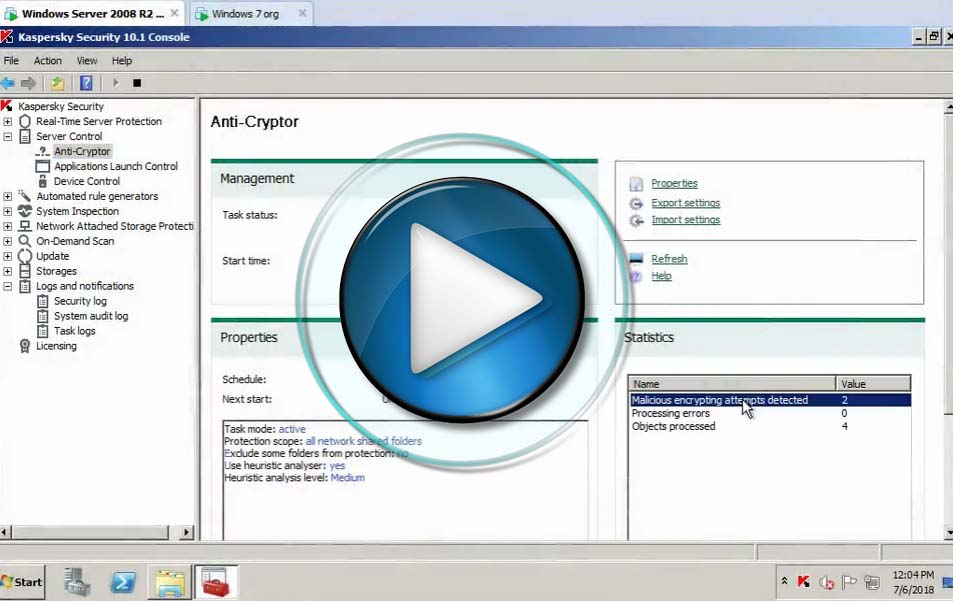Click the Name column header
953x601 pixels.
pos(732,384)
